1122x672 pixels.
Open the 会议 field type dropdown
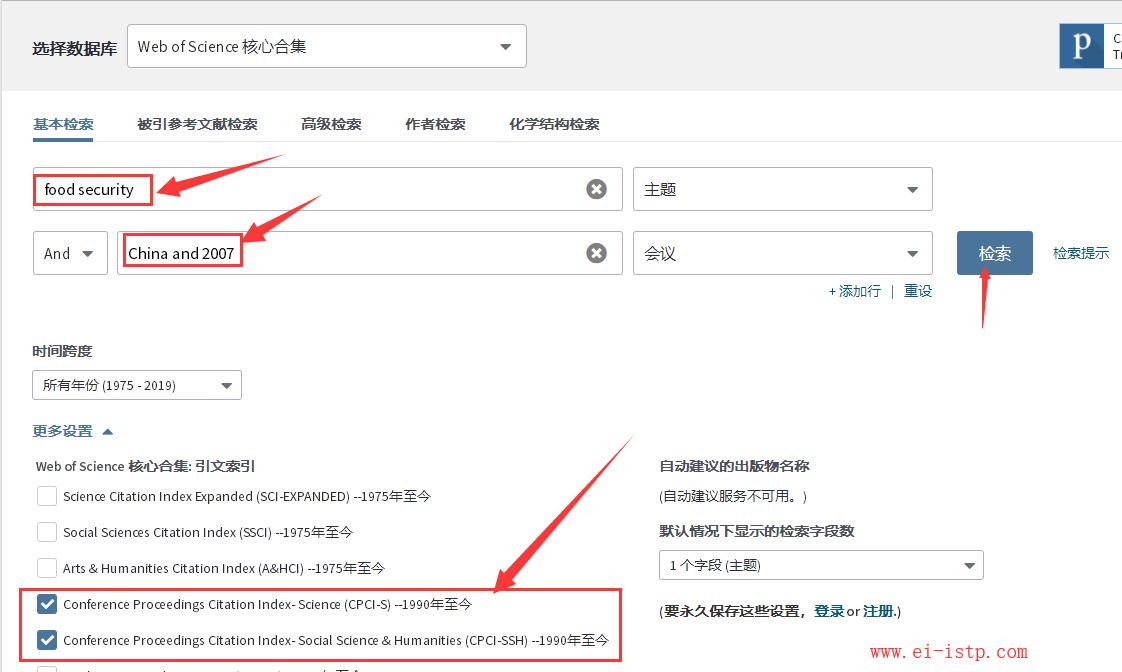coord(782,253)
